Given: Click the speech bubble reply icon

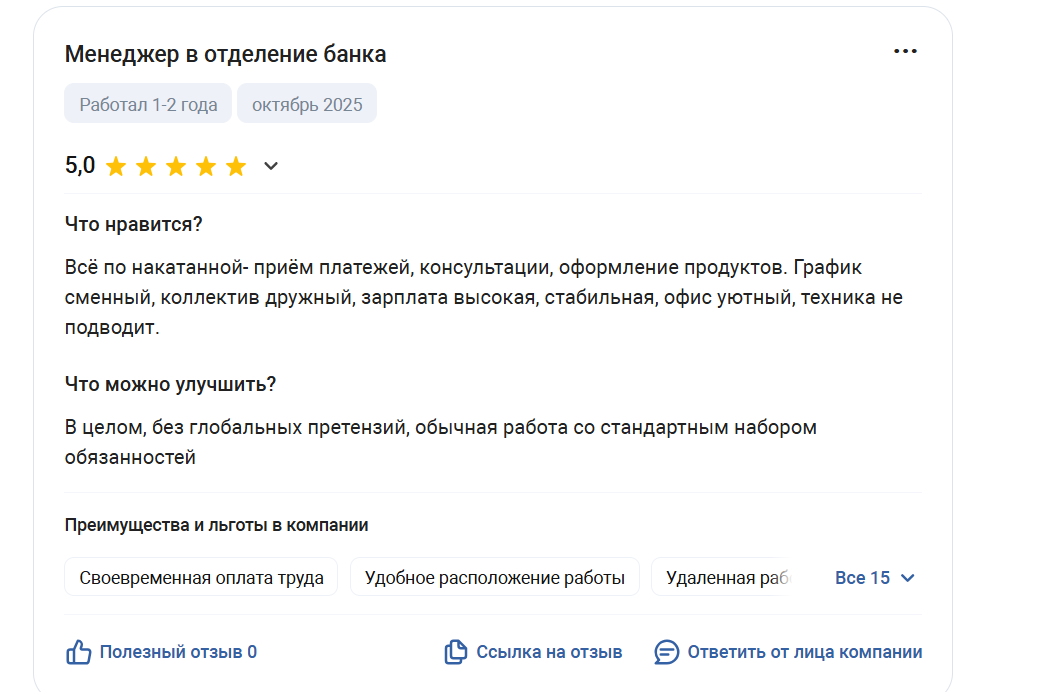Looking at the screenshot, I should click(x=666, y=653).
